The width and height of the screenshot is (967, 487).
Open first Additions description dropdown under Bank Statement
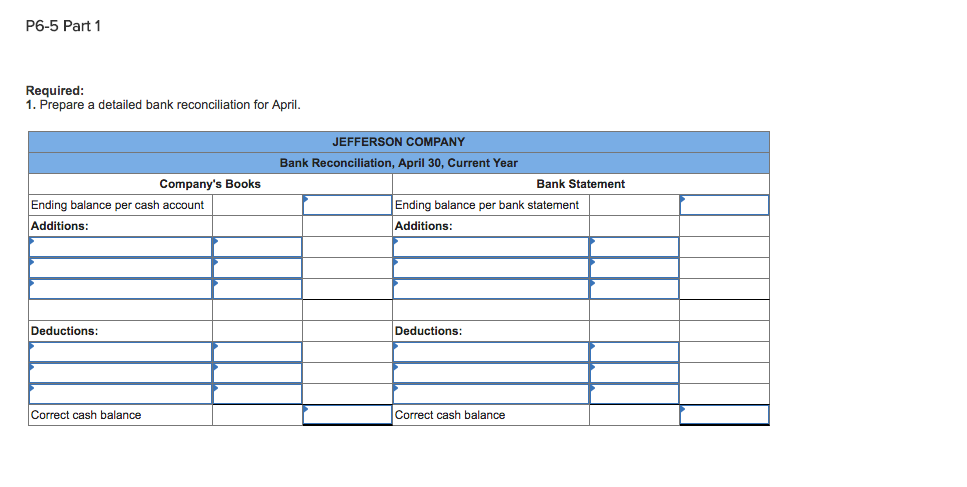491,247
